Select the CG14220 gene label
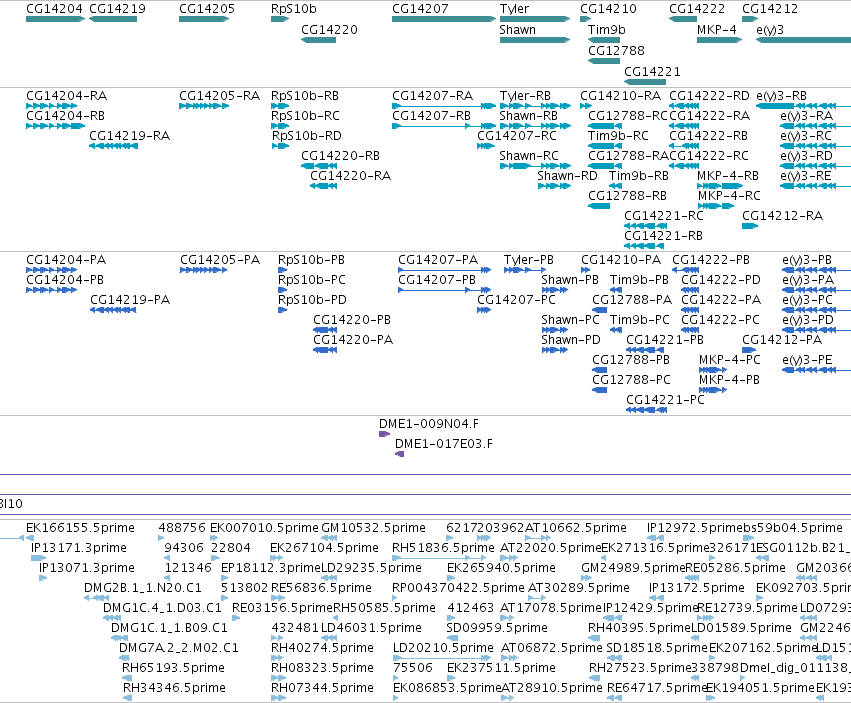Image resolution: width=851 pixels, height=703 pixels. 329,30
